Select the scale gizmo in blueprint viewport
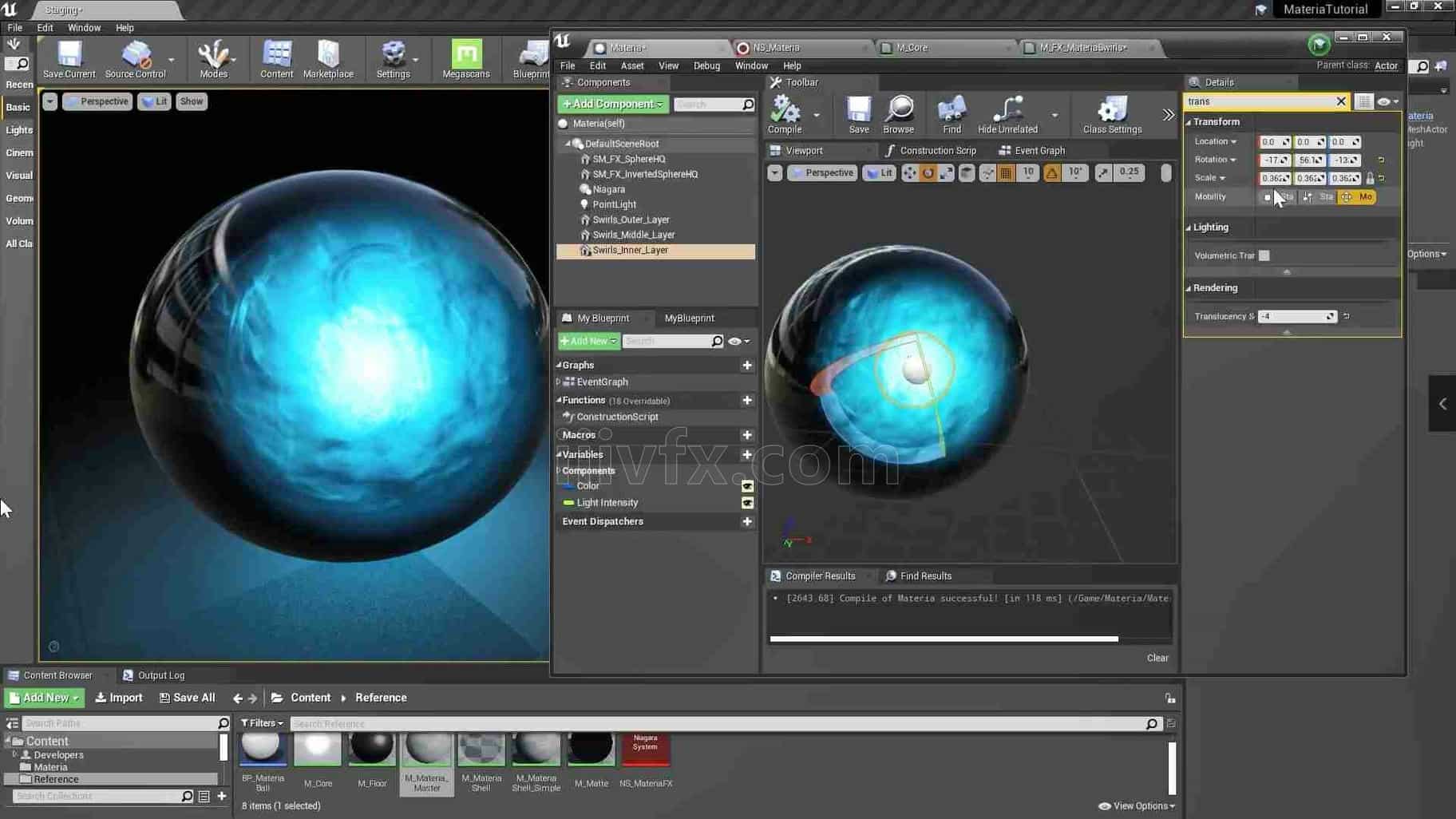The image size is (1456, 819). [945, 172]
